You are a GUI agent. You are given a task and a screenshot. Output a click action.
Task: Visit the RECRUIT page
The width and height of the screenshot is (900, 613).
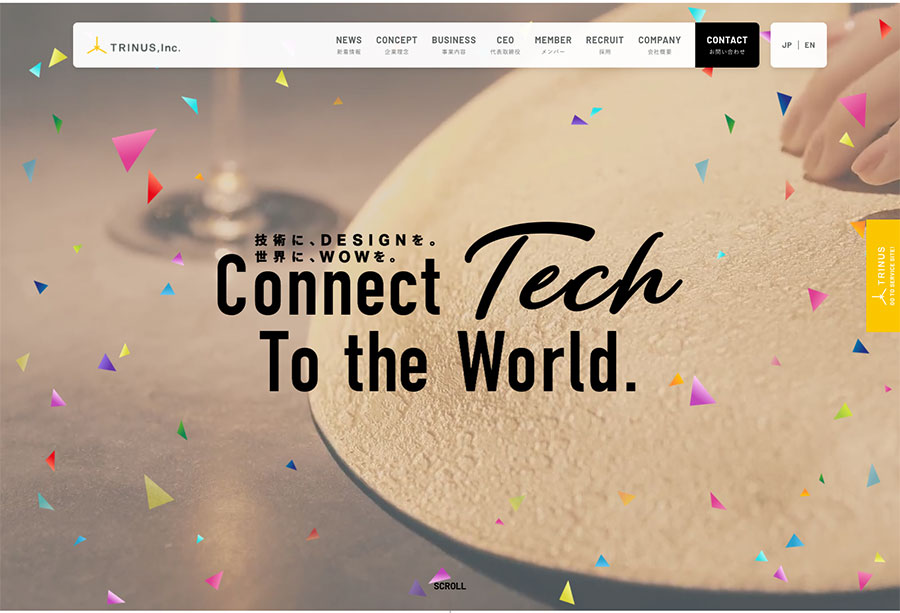tap(604, 45)
